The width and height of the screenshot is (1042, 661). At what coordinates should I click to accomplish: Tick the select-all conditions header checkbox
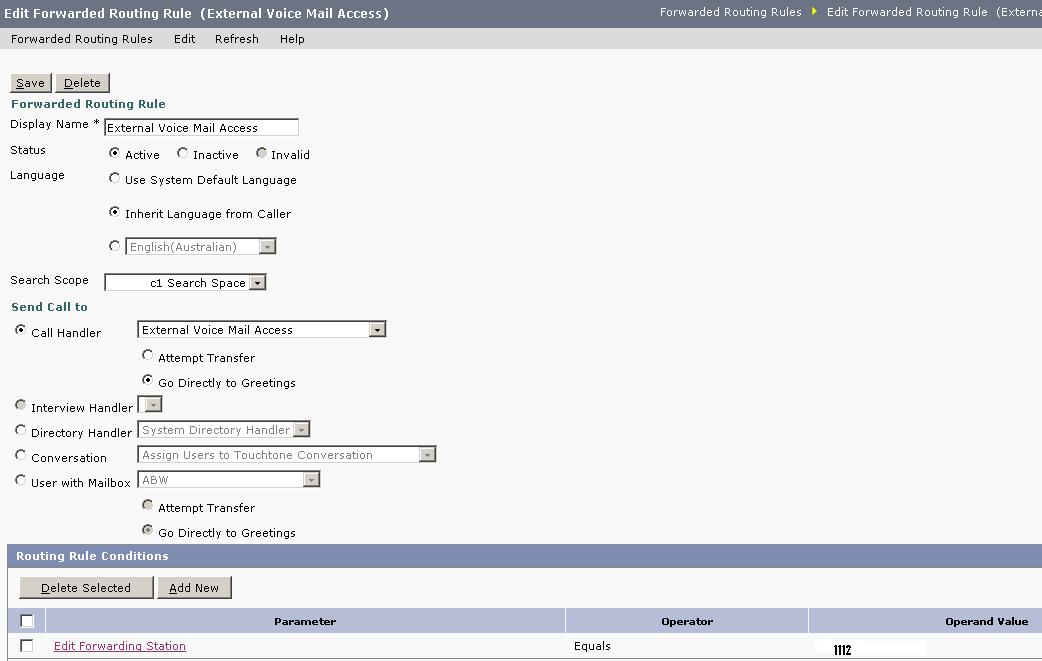pyautogui.click(x=27, y=621)
